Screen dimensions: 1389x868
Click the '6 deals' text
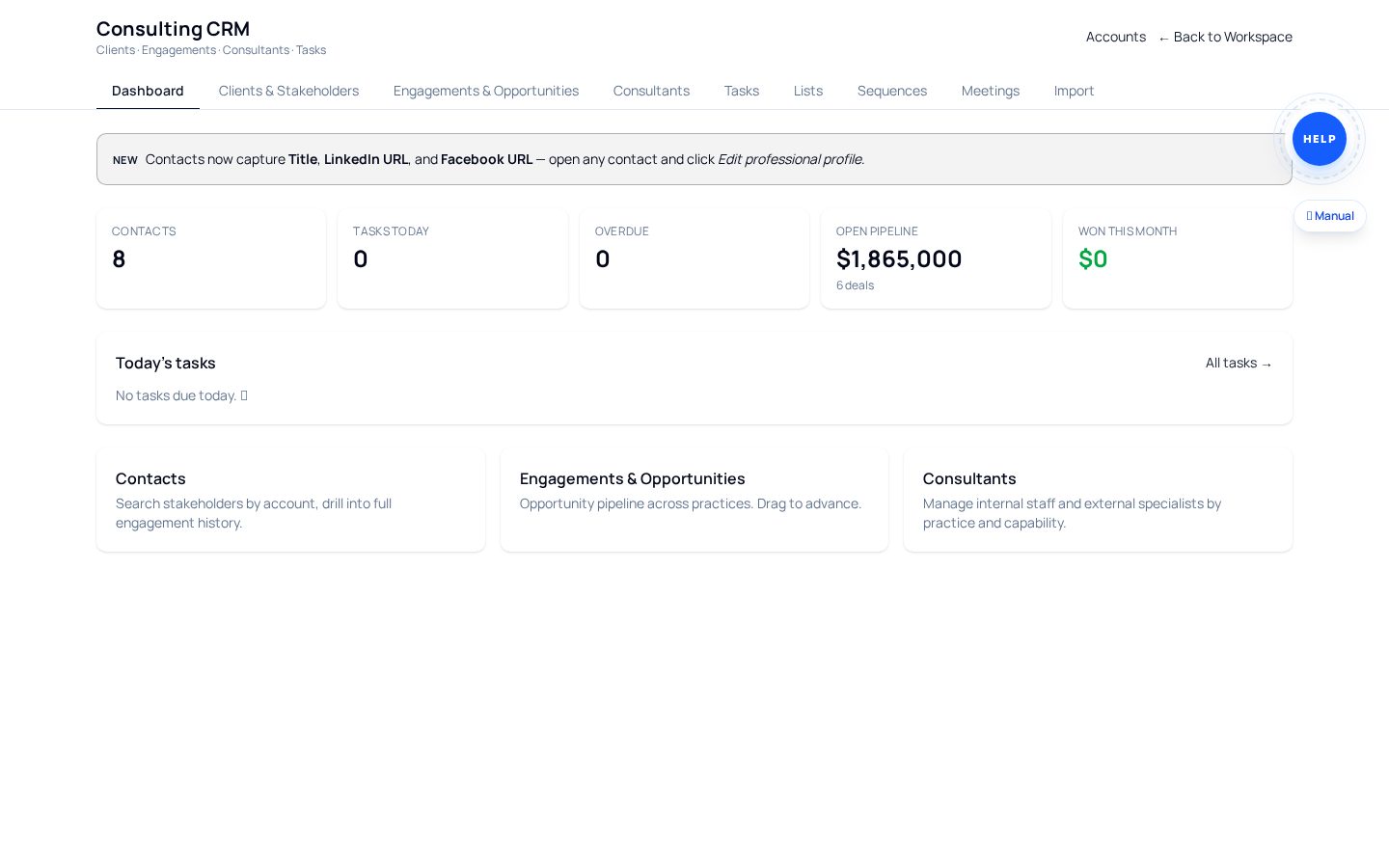coord(855,285)
